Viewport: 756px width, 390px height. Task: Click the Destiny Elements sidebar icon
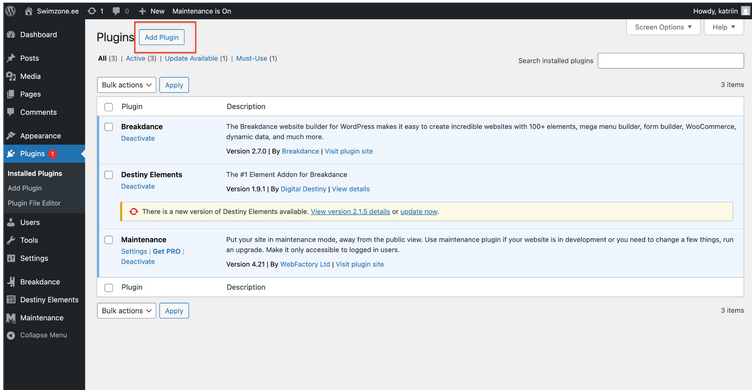tap(11, 300)
